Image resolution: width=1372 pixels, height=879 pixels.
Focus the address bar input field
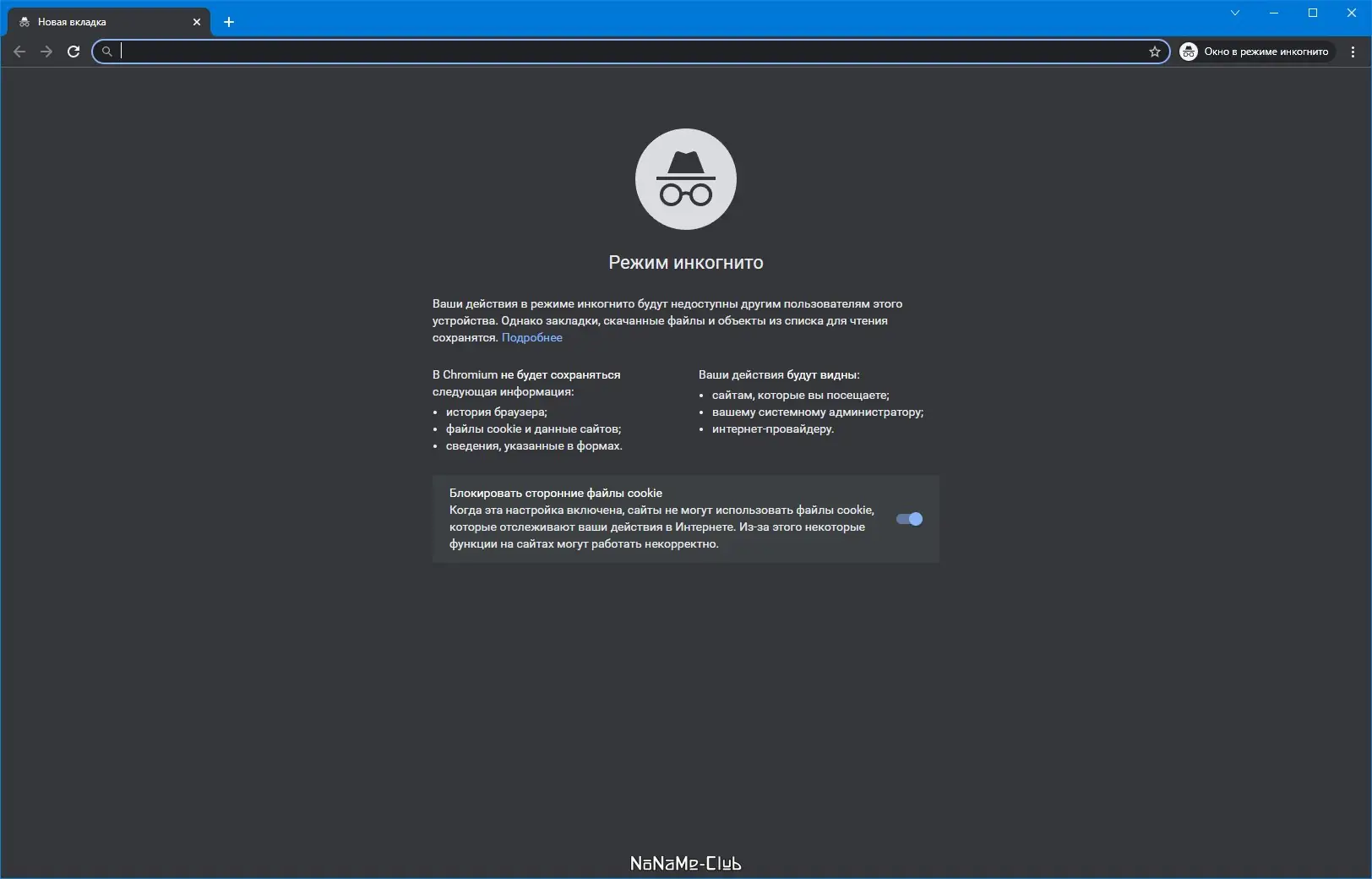coord(631,52)
